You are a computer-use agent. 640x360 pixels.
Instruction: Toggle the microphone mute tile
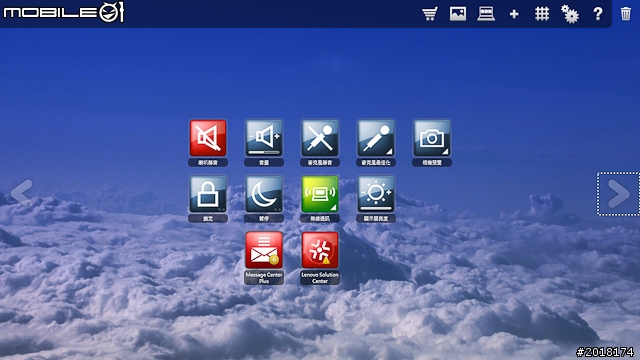point(320,138)
